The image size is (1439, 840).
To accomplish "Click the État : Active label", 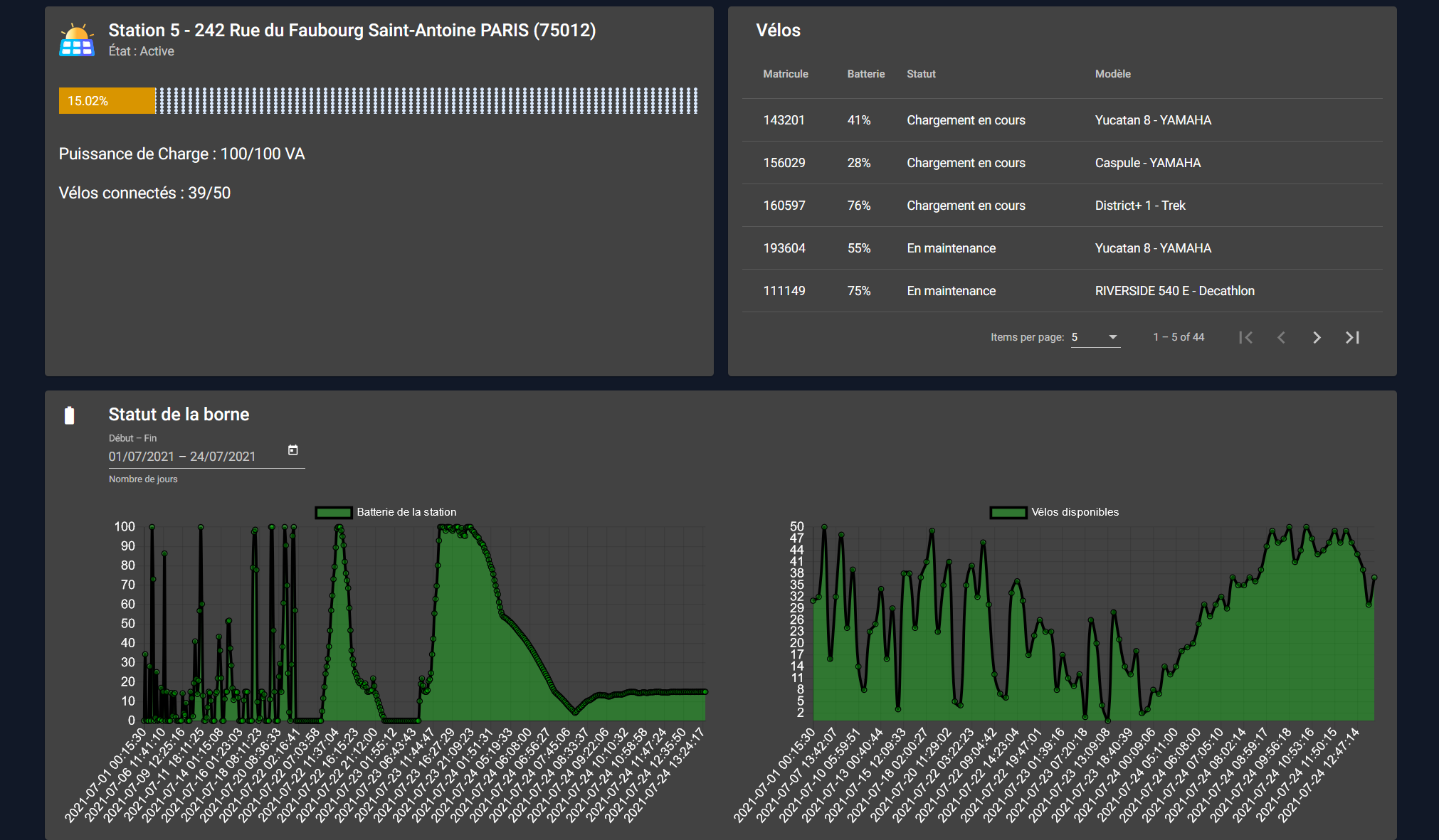I will click(x=142, y=51).
